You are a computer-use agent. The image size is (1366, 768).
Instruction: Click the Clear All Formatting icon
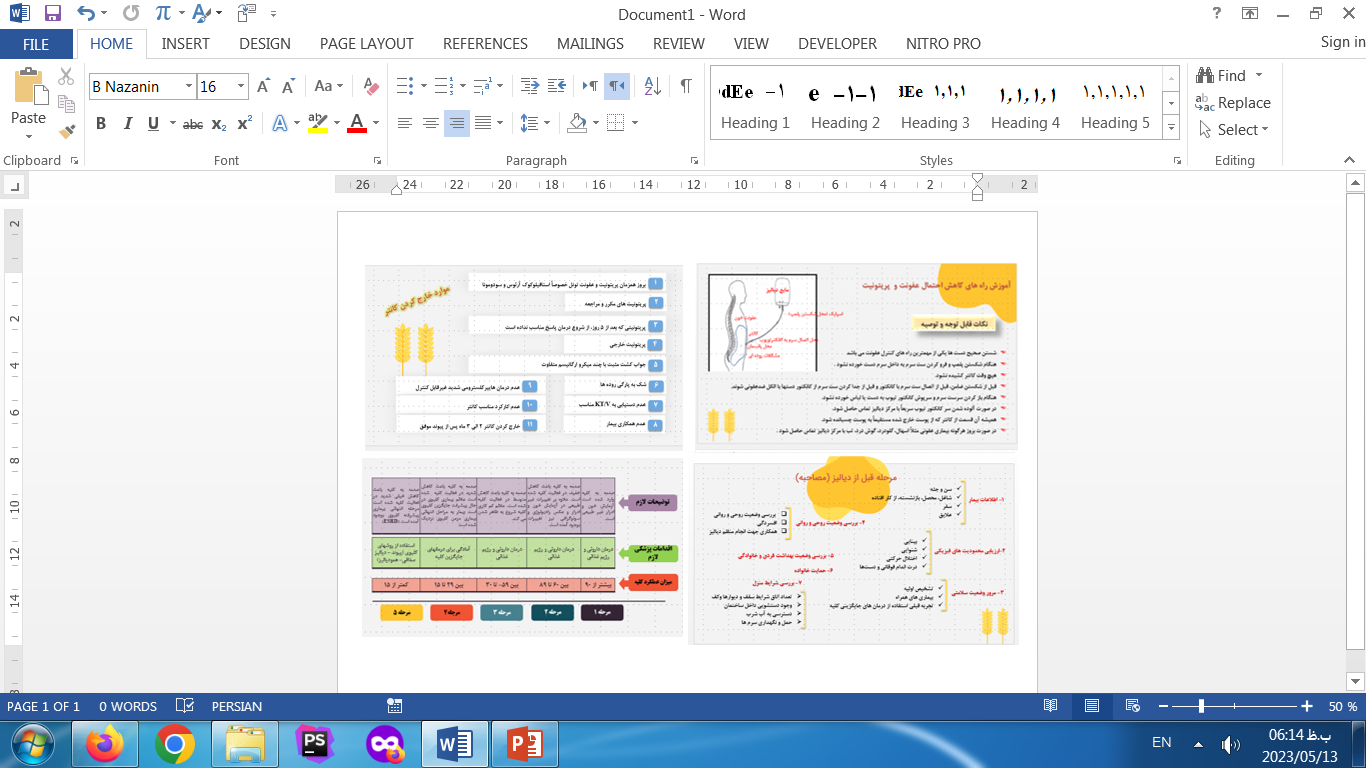click(371, 87)
